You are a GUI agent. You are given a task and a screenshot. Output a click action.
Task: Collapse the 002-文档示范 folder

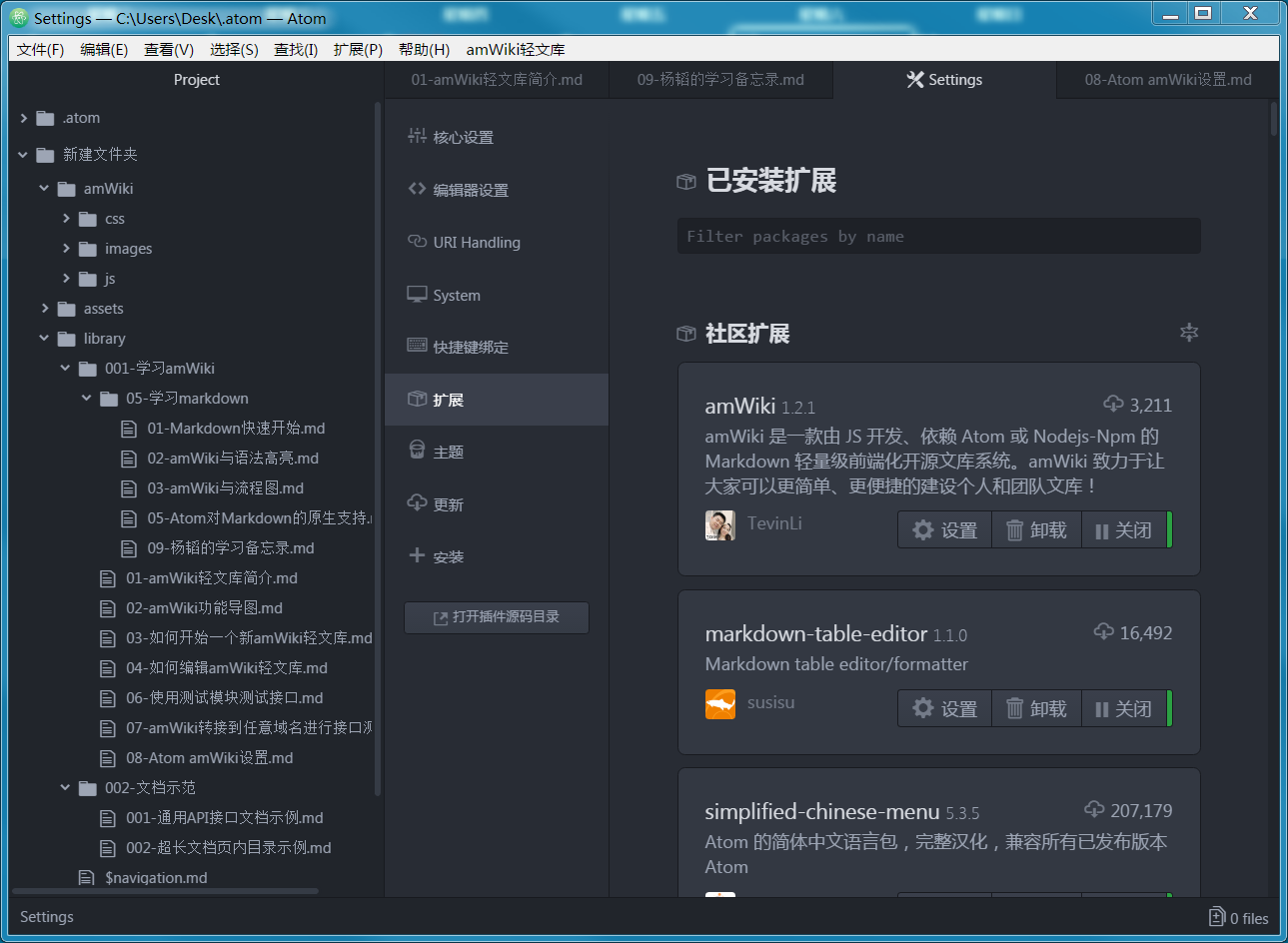65,788
